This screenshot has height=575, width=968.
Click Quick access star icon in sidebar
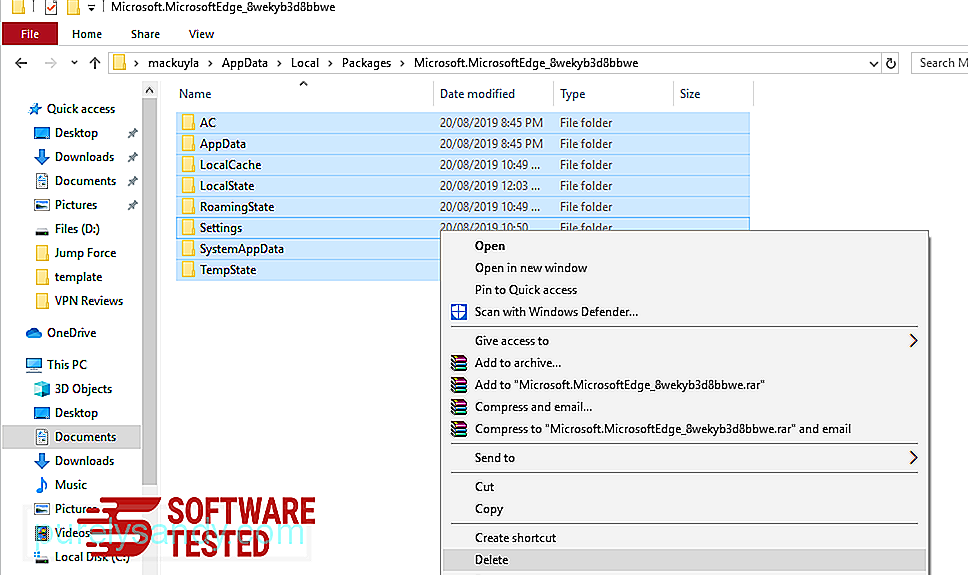tap(35, 109)
